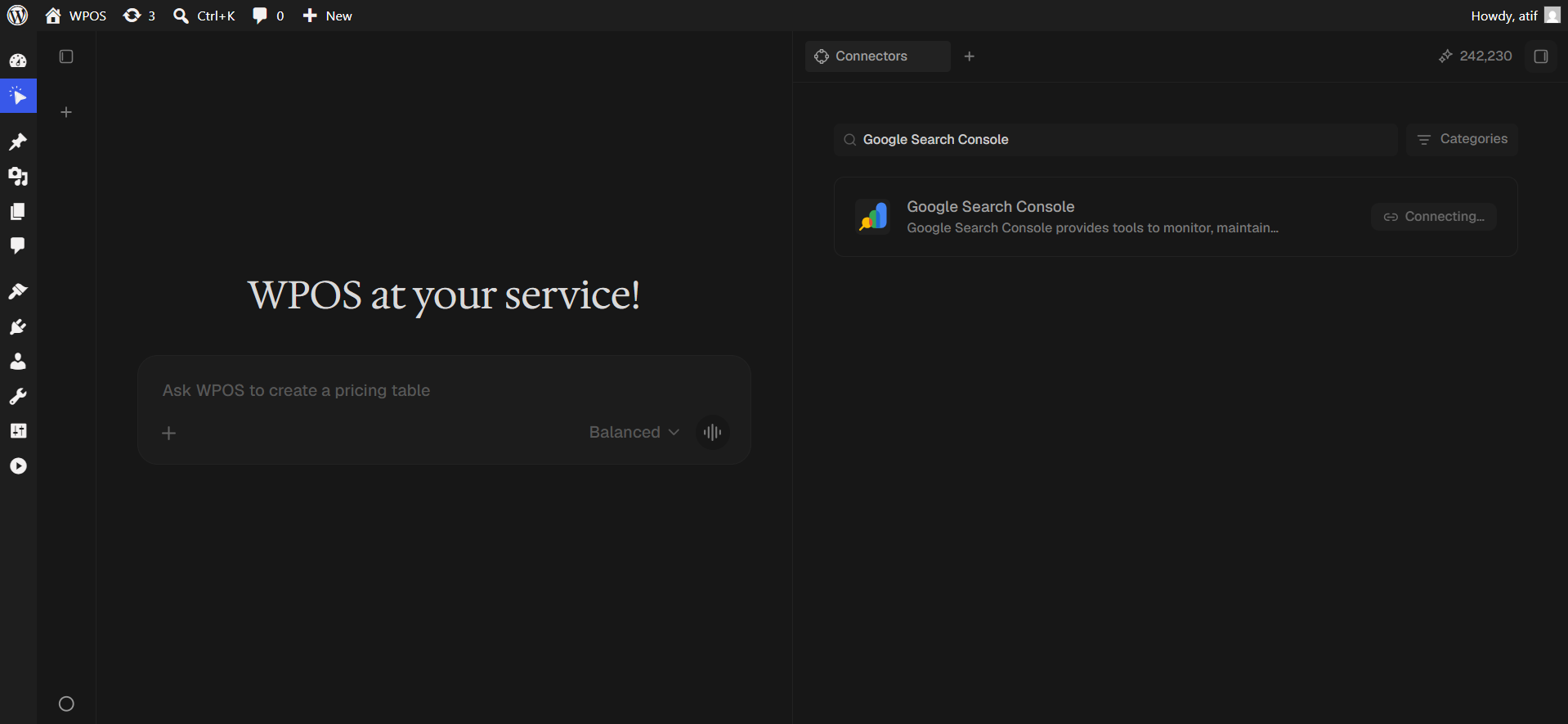Focus the Google Search Console search field

click(x=1116, y=140)
